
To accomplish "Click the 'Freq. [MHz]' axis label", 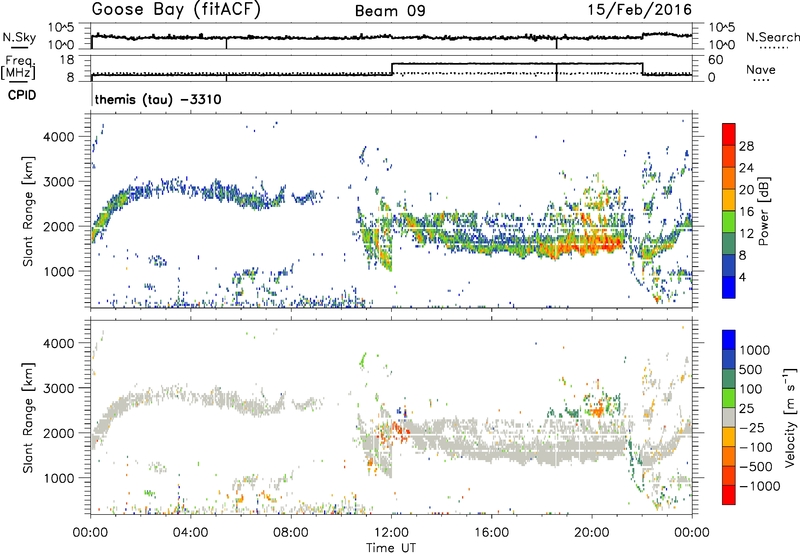I will click(20, 68).
